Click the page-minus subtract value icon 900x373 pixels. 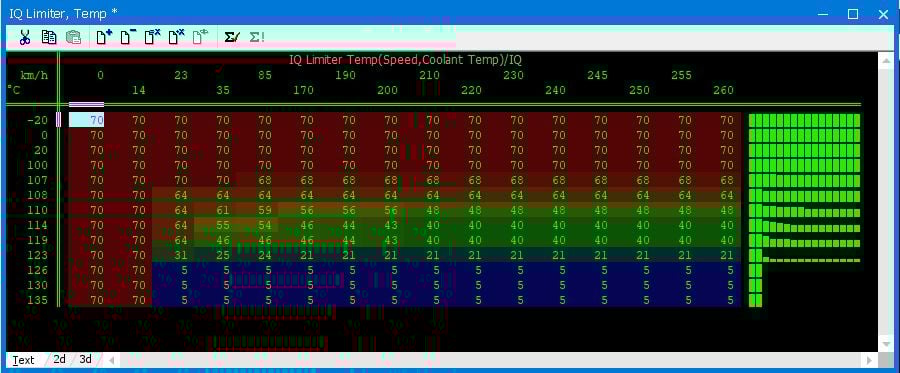coord(127,37)
